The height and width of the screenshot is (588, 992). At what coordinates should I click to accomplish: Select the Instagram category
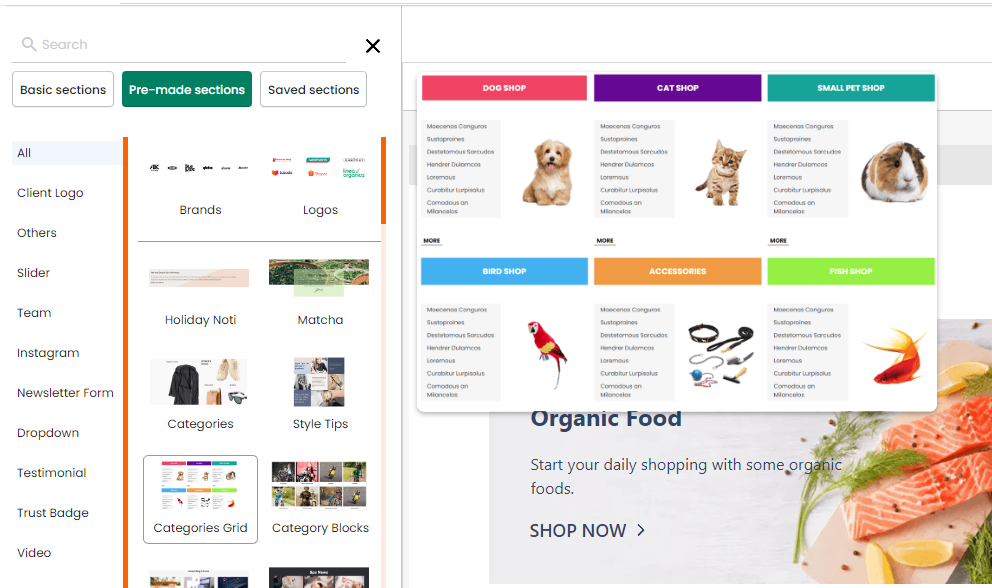click(x=48, y=353)
